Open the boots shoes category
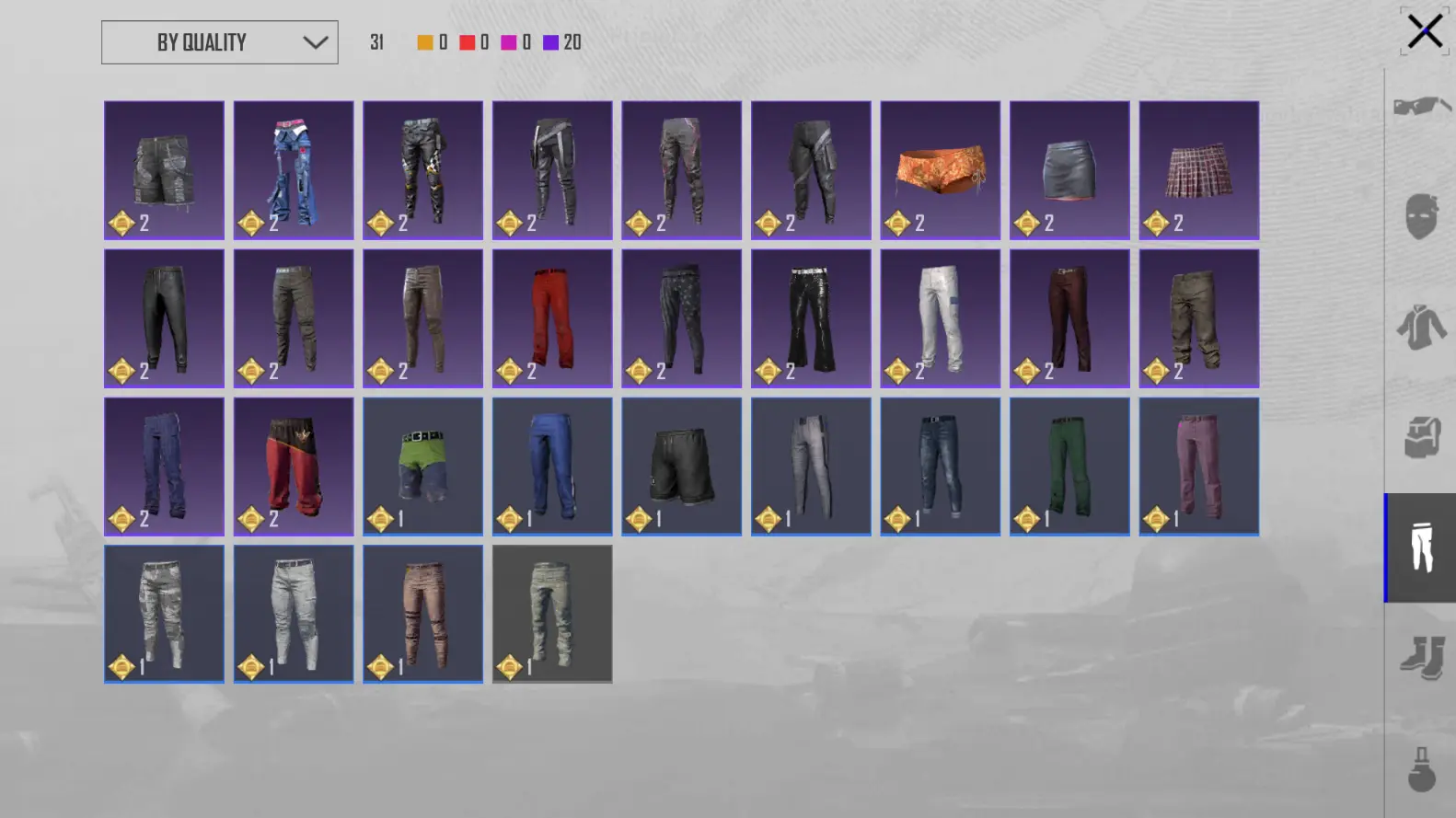 tap(1421, 658)
